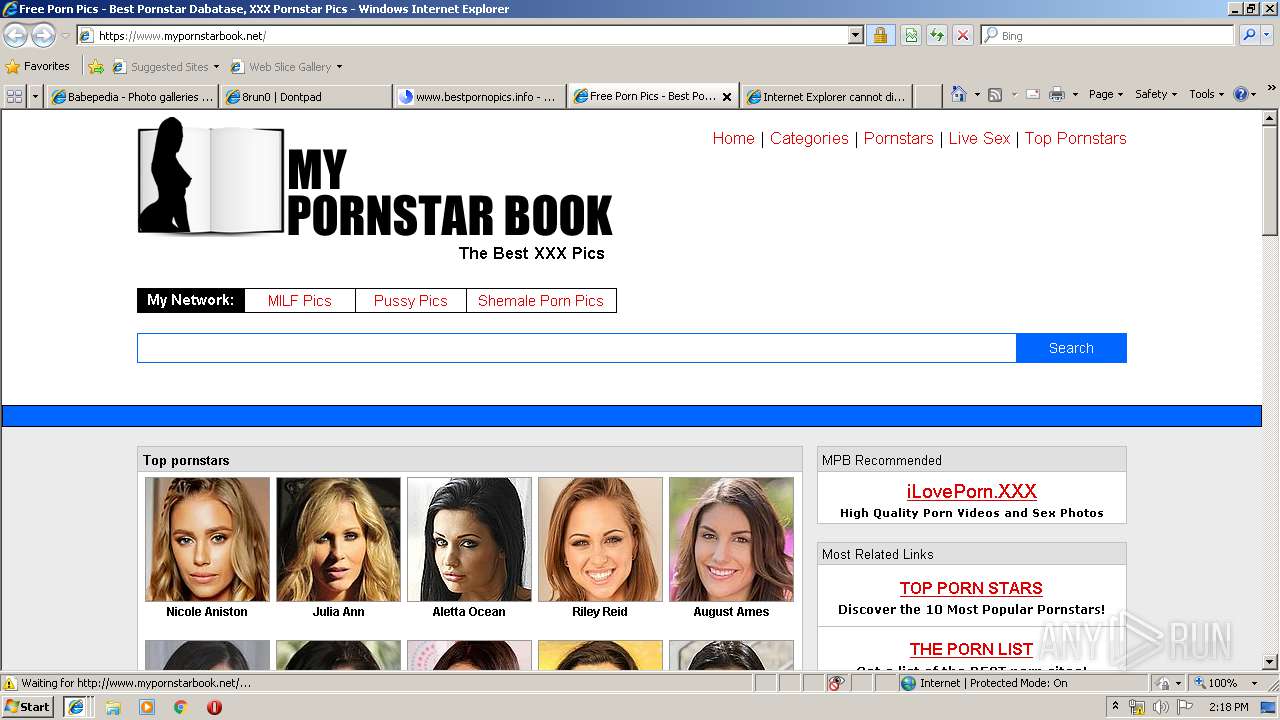Click the Home page icon

click(958, 94)
